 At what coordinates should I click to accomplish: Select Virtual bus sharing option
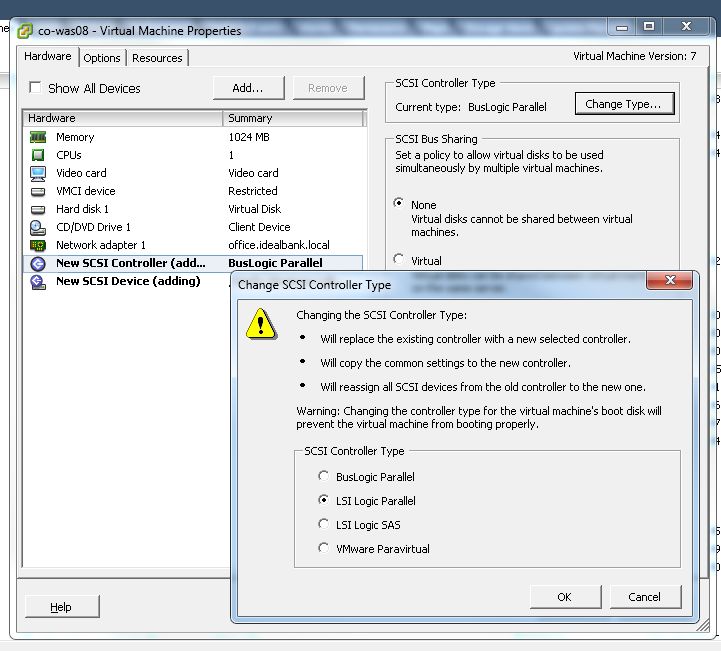399,259
